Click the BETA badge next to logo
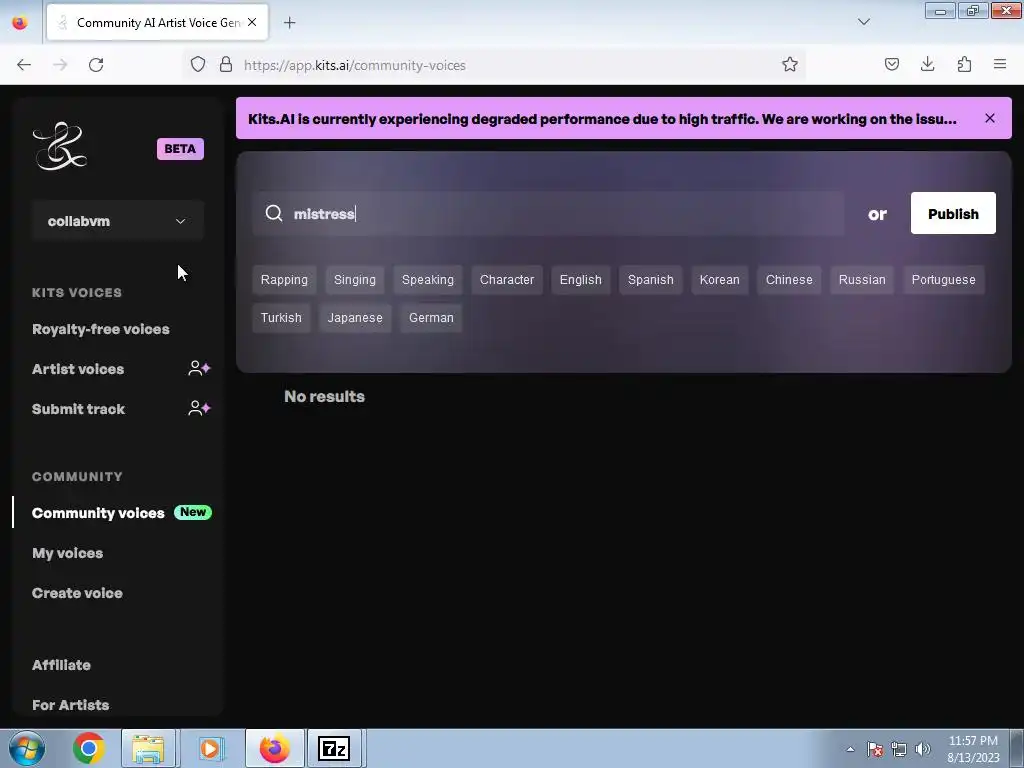The height and width of the screenshot is (768, 1024). pos(180,149)
